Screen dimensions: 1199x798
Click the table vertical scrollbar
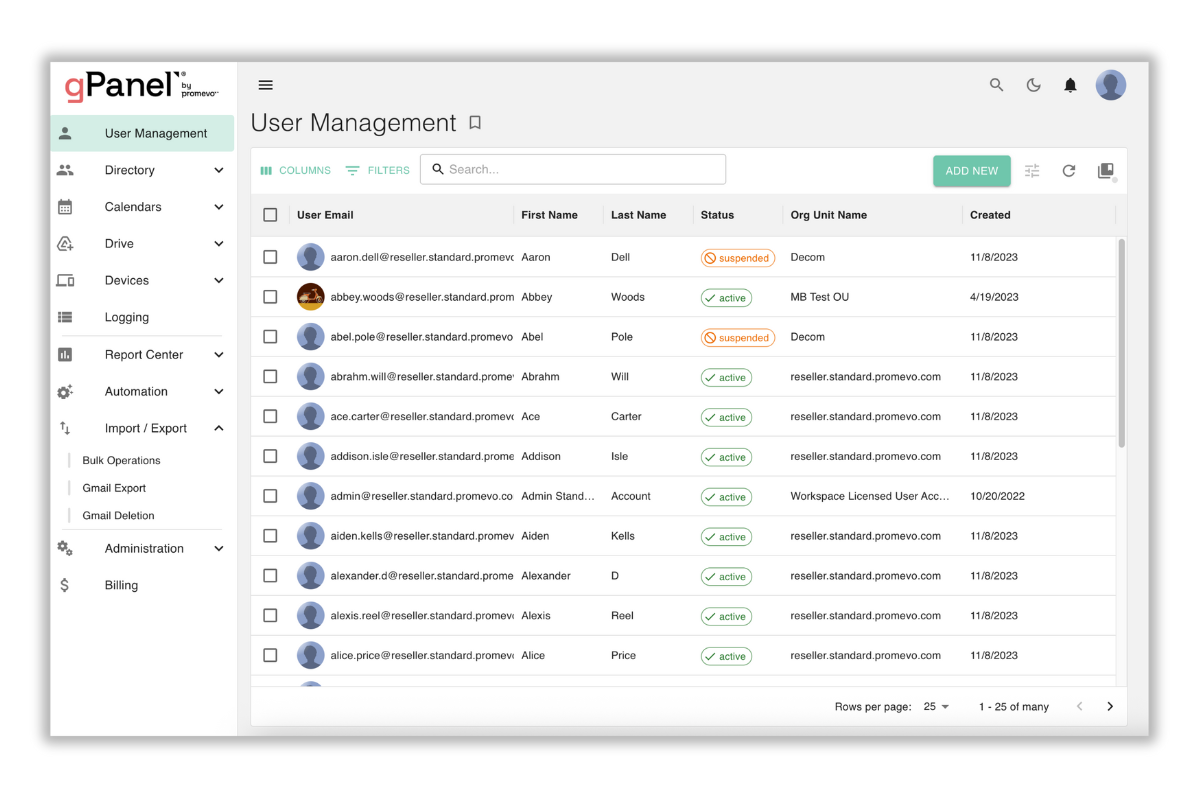click(1121, 342)
